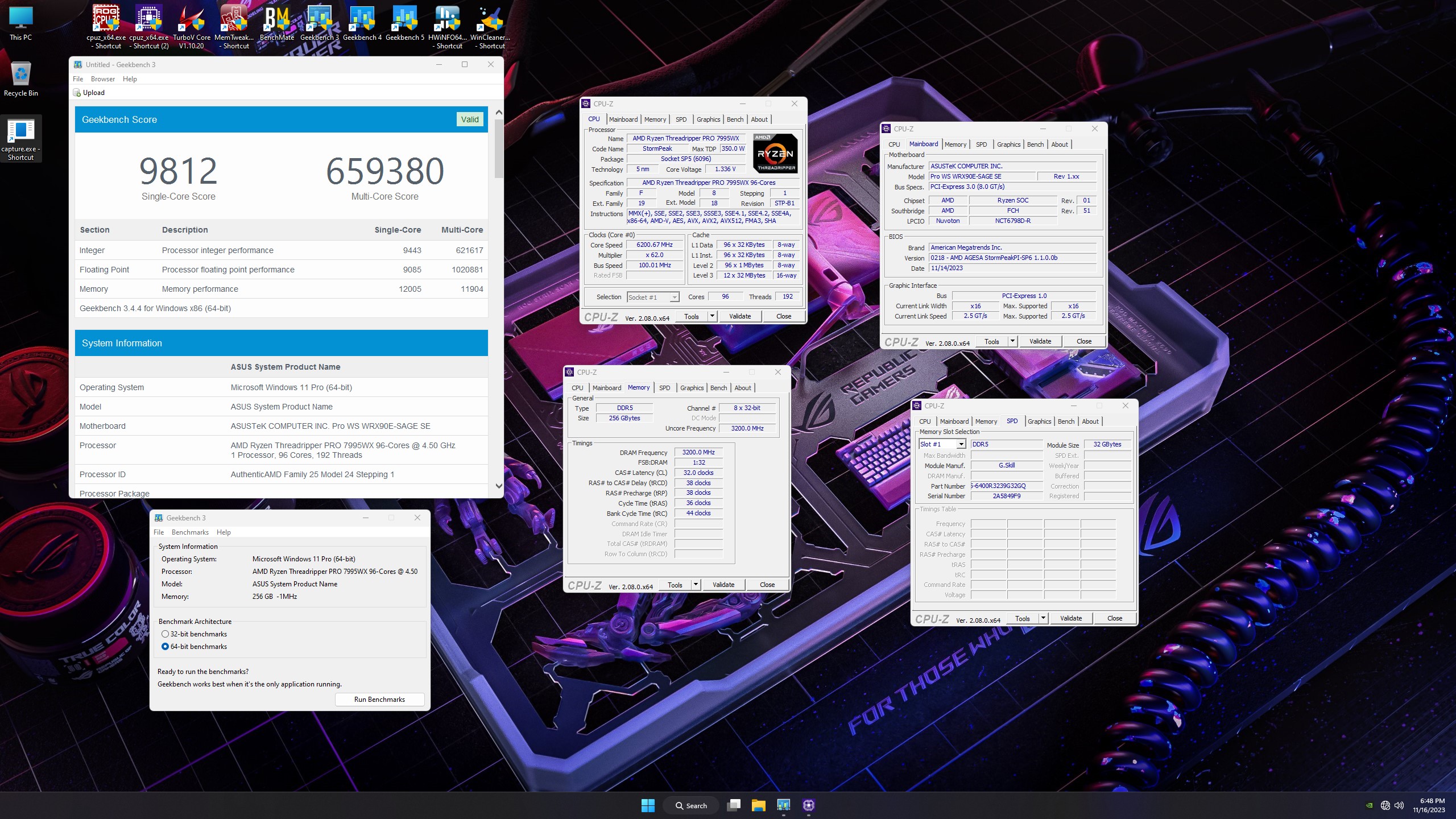The height and width of the screenshot is (819, 1456).
Task: Click Close in Mainboard CPU-Z window
Action: [x=1084, y=341]
